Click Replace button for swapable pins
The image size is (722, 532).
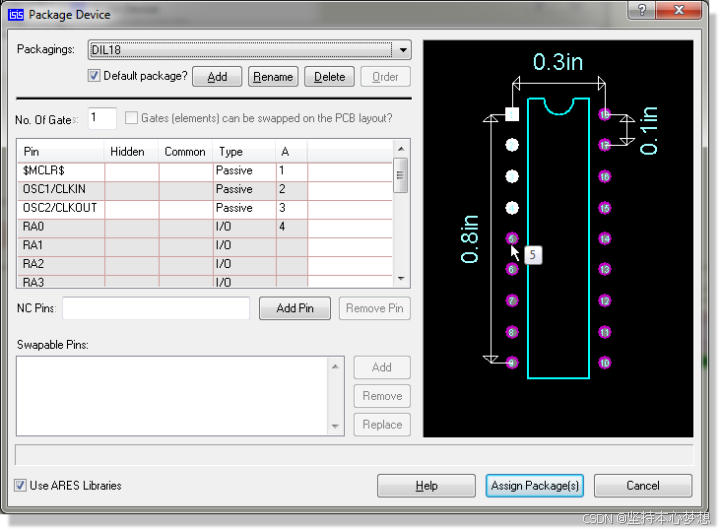coord(382,425)
